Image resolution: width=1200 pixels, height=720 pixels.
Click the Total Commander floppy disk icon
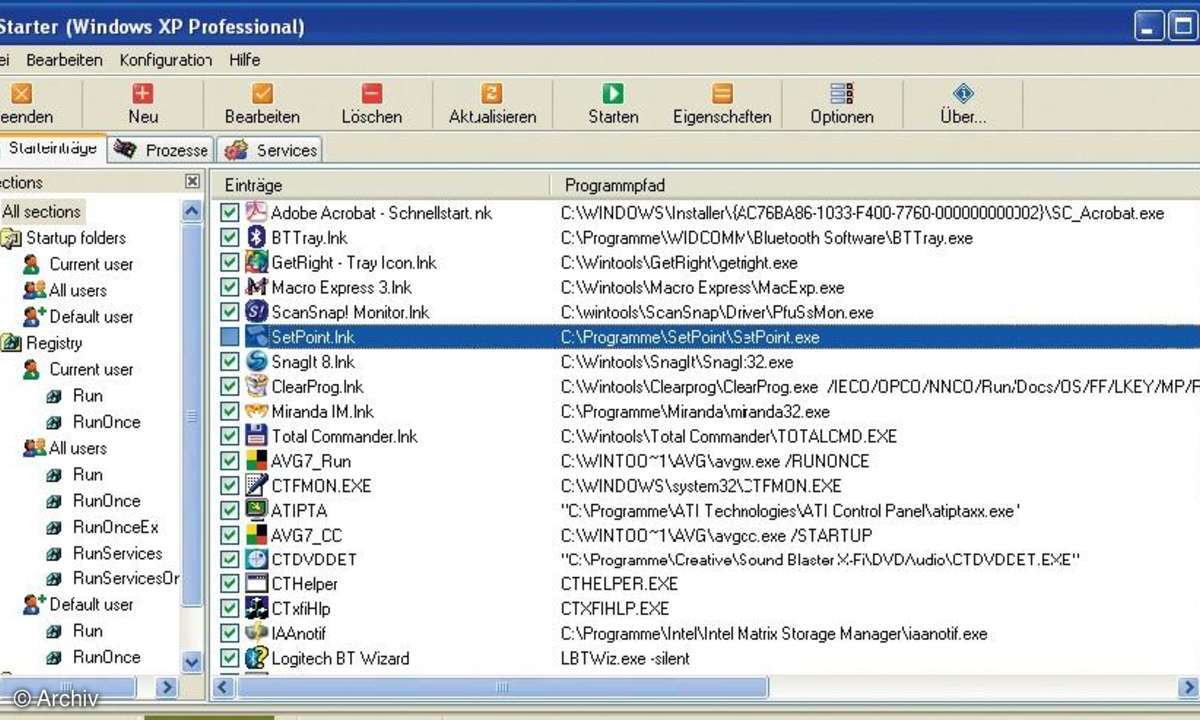click(257, 436)
